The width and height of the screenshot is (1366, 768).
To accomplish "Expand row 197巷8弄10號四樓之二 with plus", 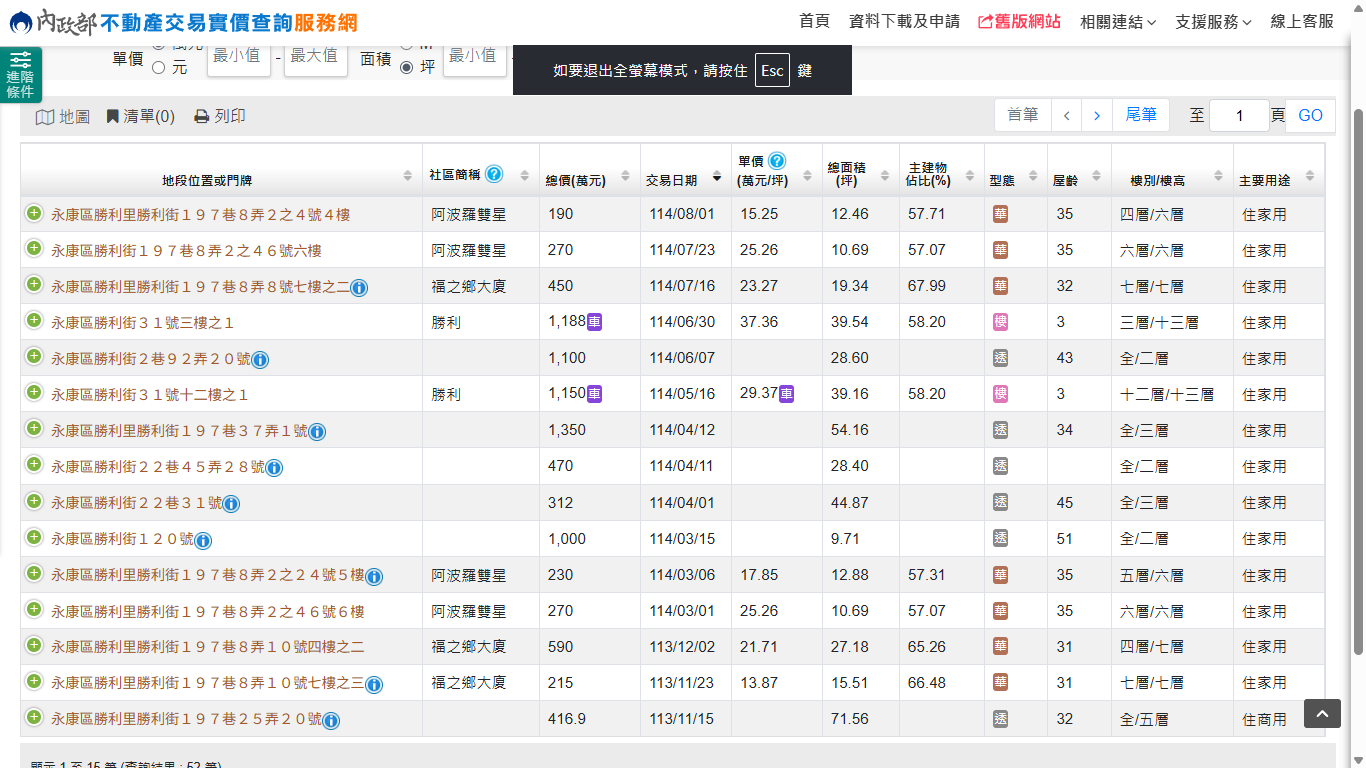I will click(34, 646).
